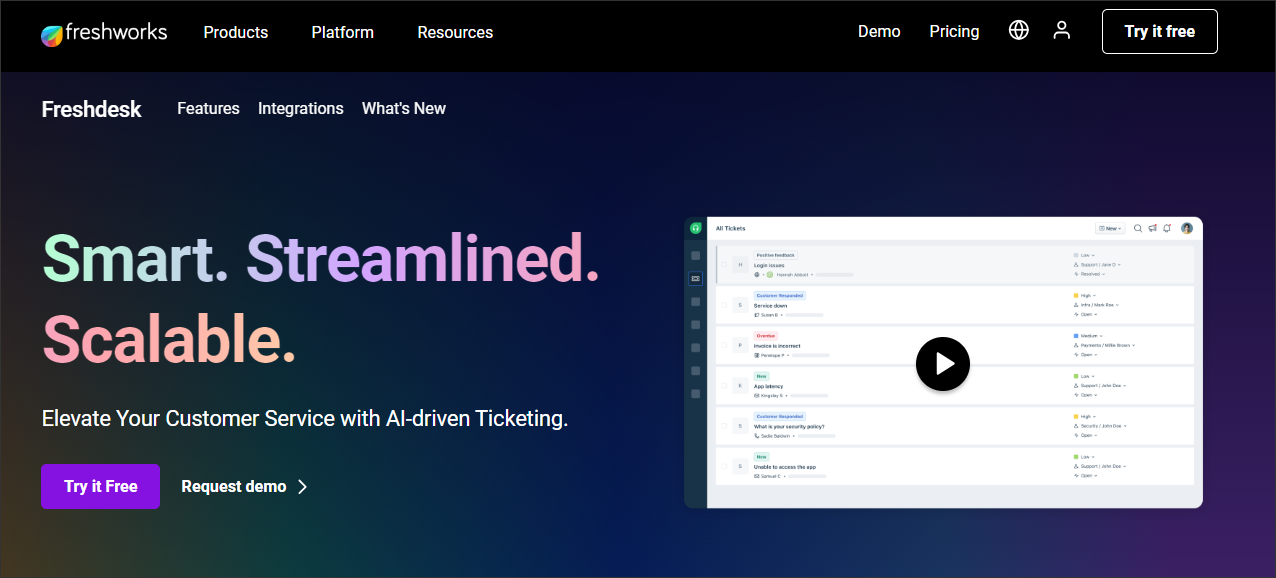This screenshot has width=1276, height=578.
Task: Click the search magnifier in the tickets preview
Action: 1138,228
